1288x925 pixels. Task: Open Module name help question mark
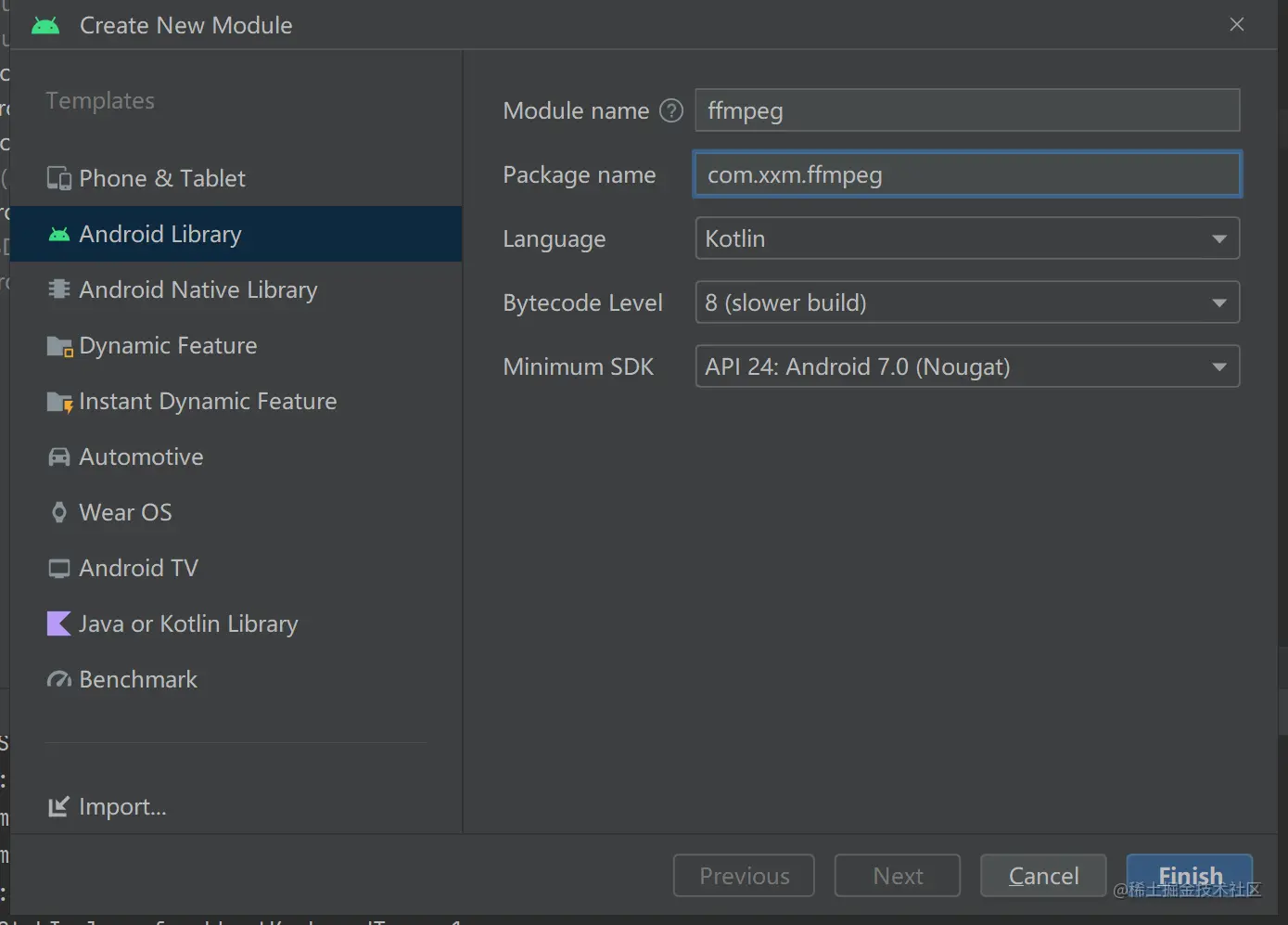point(671,110)
